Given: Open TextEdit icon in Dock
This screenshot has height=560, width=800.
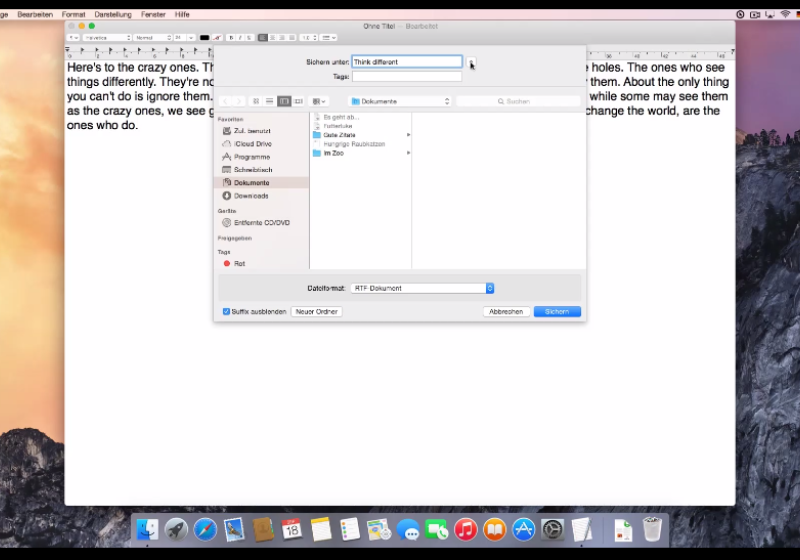Looking at the screenshot, I should click(582, 529).
